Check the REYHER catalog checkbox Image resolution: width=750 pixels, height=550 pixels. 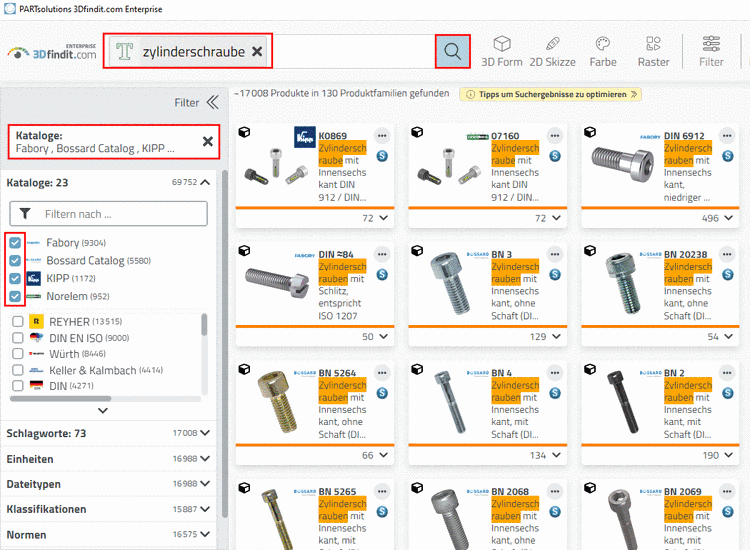pyautogui.click(x=18, y=321)
